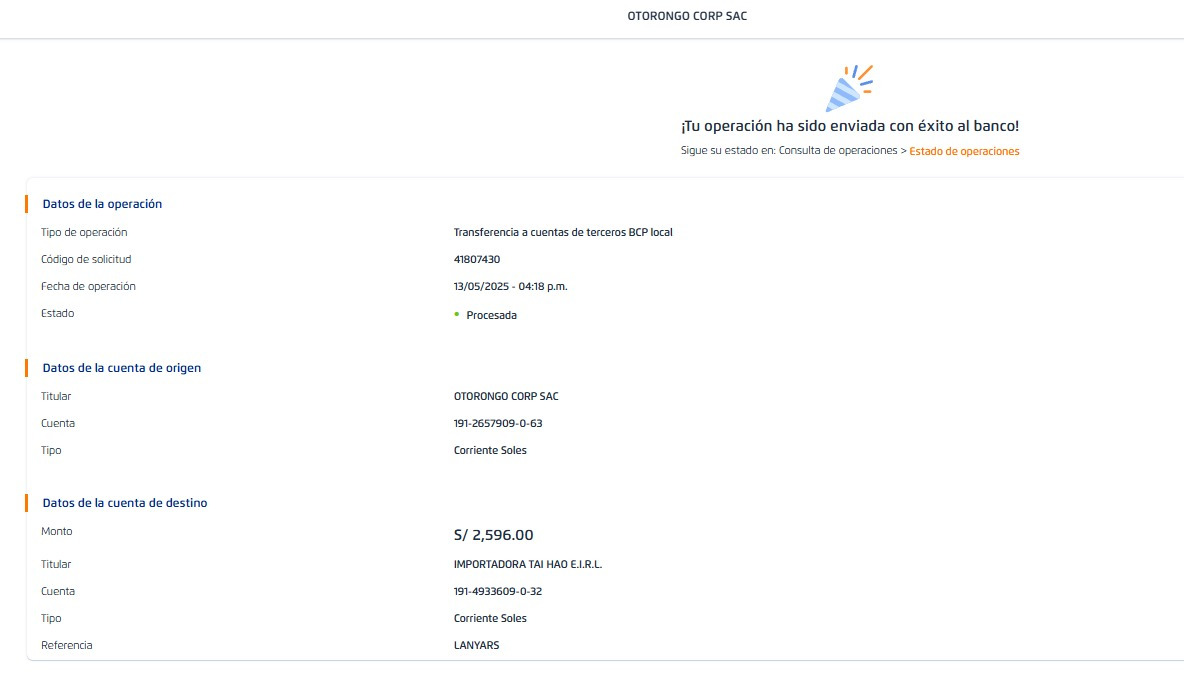Screen dimensions: 1184x685
Task: Click the green status dot beside Procesada
Action: tap(456, 314)
